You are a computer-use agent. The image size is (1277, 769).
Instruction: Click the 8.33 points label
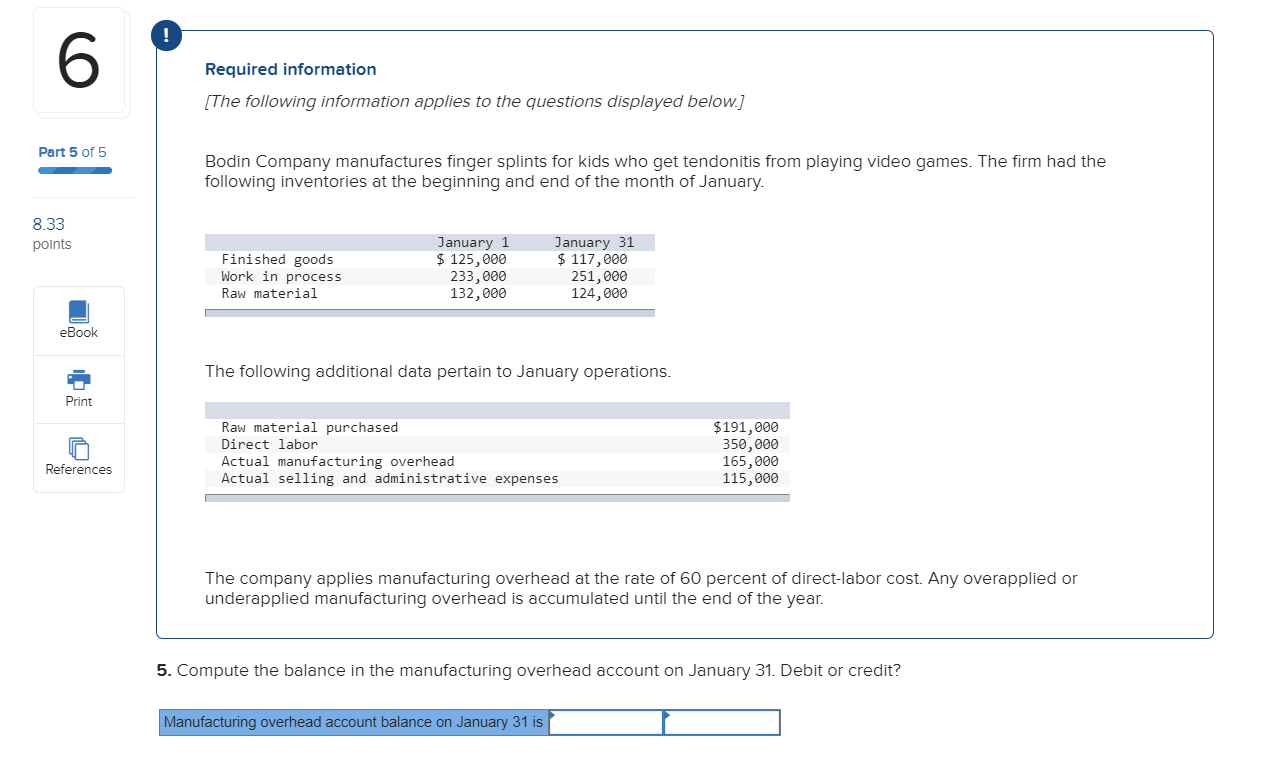52,234
